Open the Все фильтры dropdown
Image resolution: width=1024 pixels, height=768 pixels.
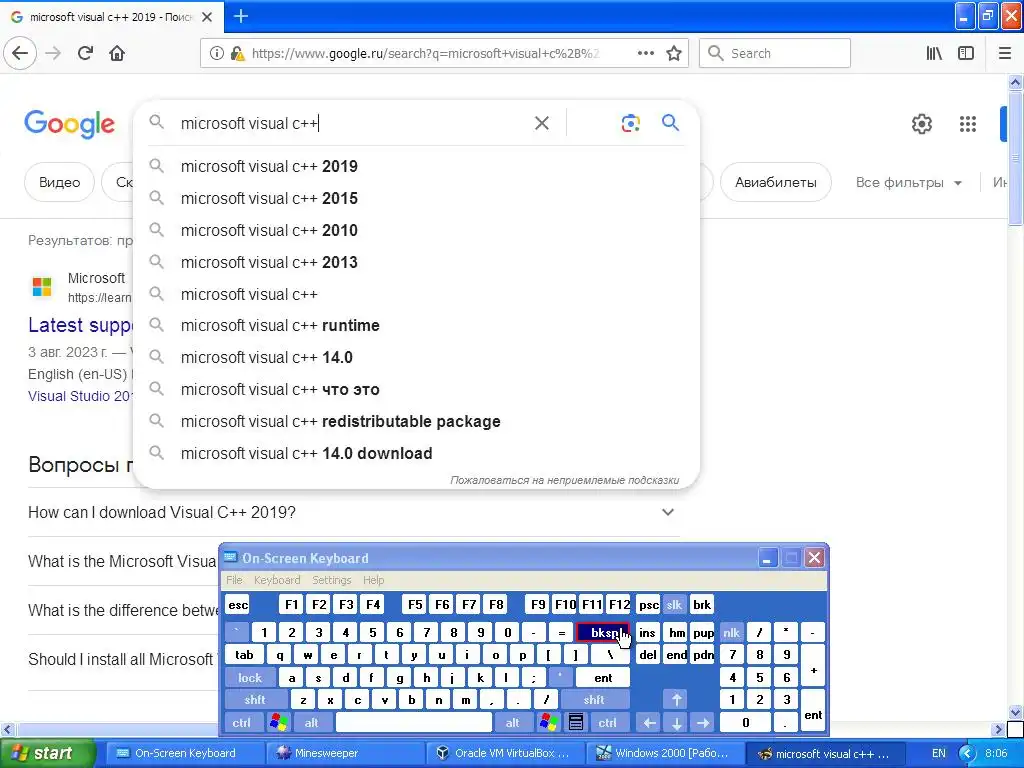[909, 183]
